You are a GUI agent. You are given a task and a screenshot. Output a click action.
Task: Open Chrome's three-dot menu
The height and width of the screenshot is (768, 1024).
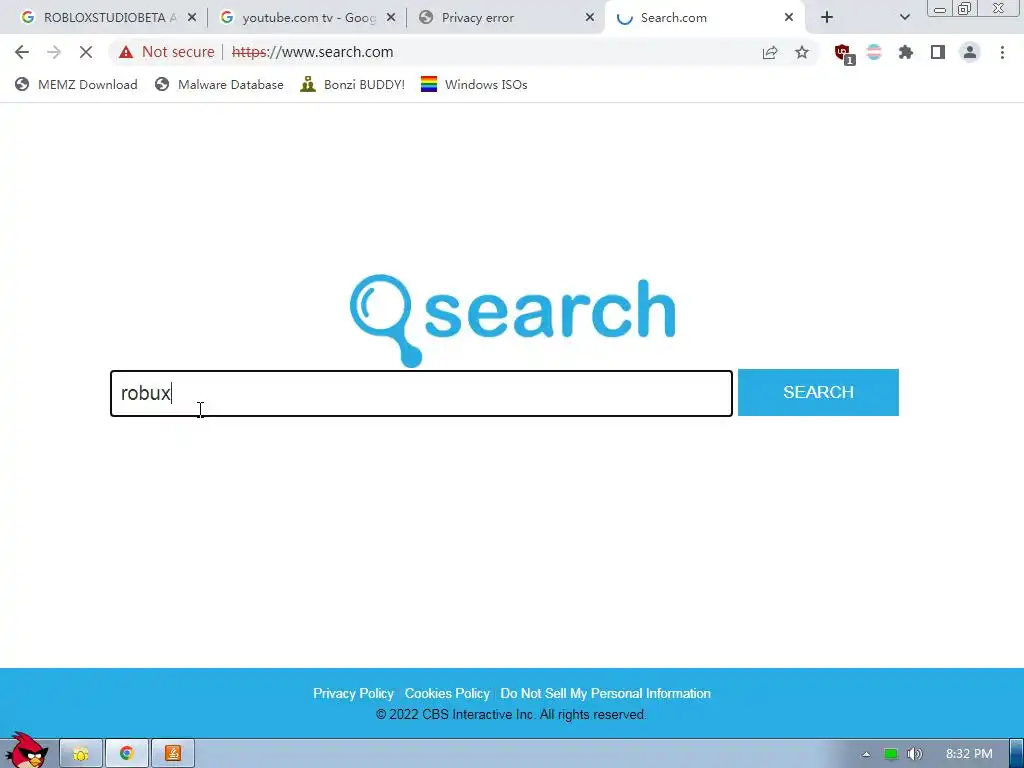click(x=1002, y=52)
